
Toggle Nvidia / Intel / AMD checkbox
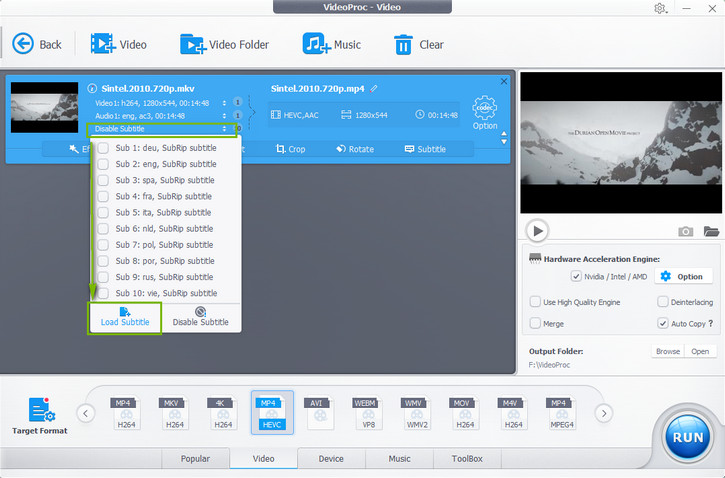click(x=576, y=276)
